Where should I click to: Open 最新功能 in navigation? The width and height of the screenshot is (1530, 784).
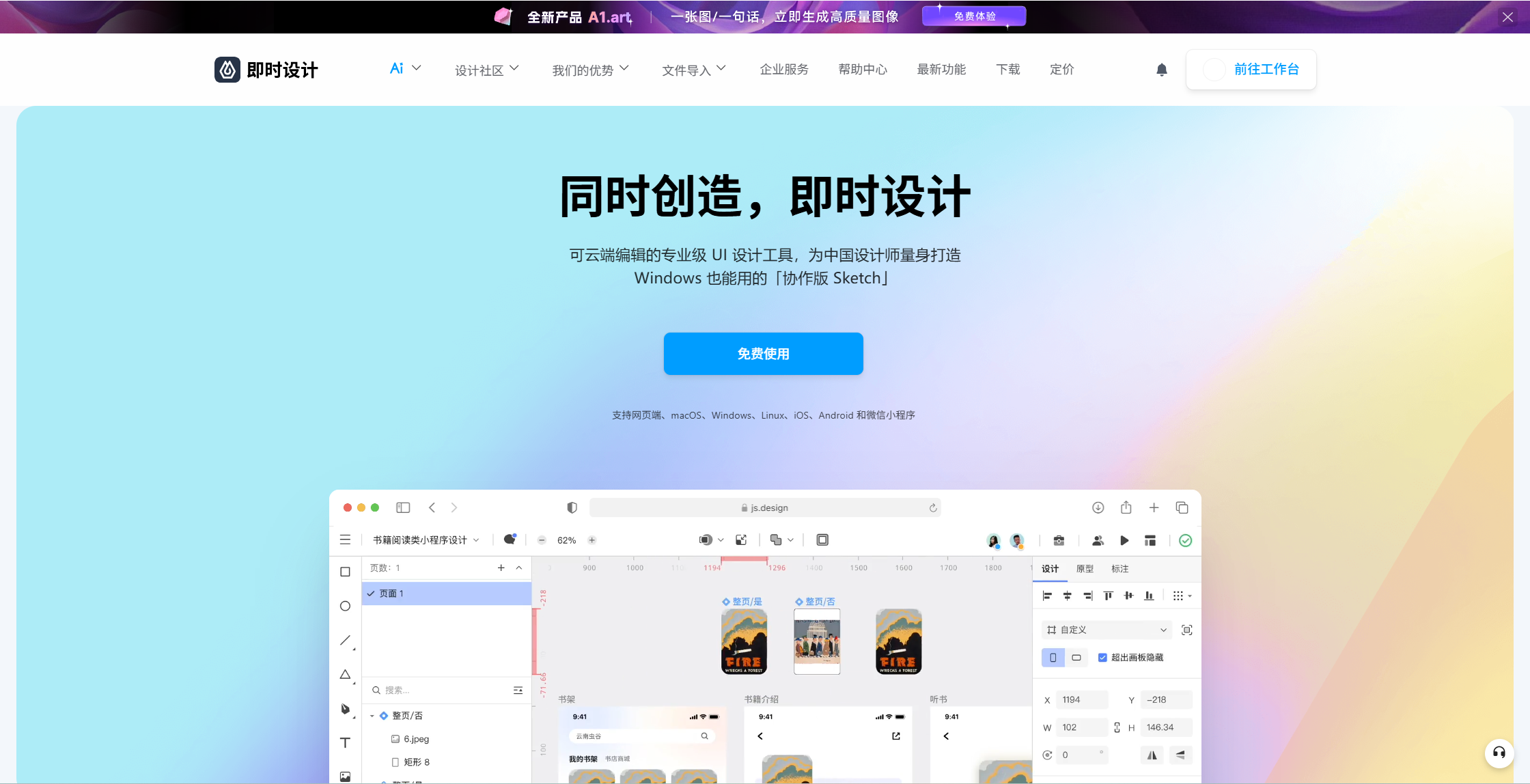click(x=941, y=69)
